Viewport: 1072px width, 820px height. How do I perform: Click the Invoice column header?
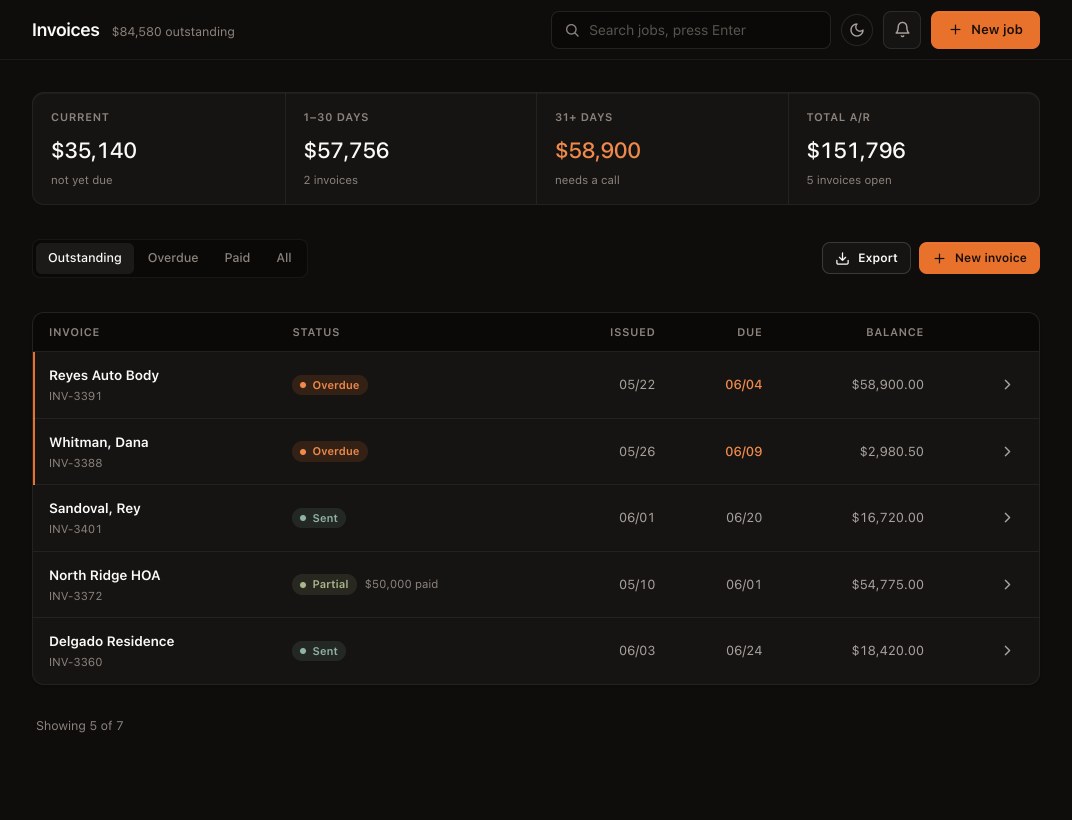pos(75,332)
